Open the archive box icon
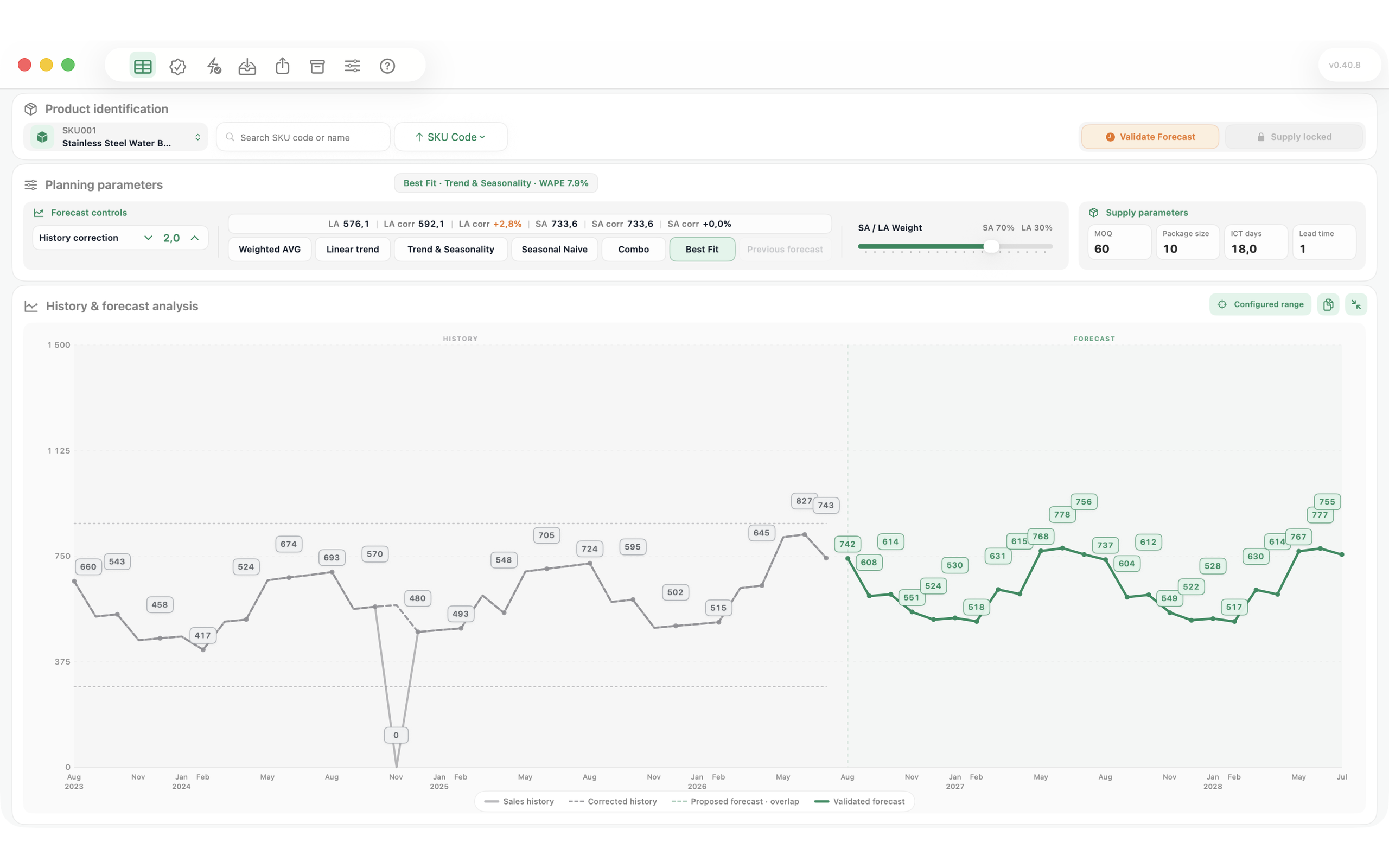Image resolution: width=1389 pixels, height=868 pixels. point(317,66)
